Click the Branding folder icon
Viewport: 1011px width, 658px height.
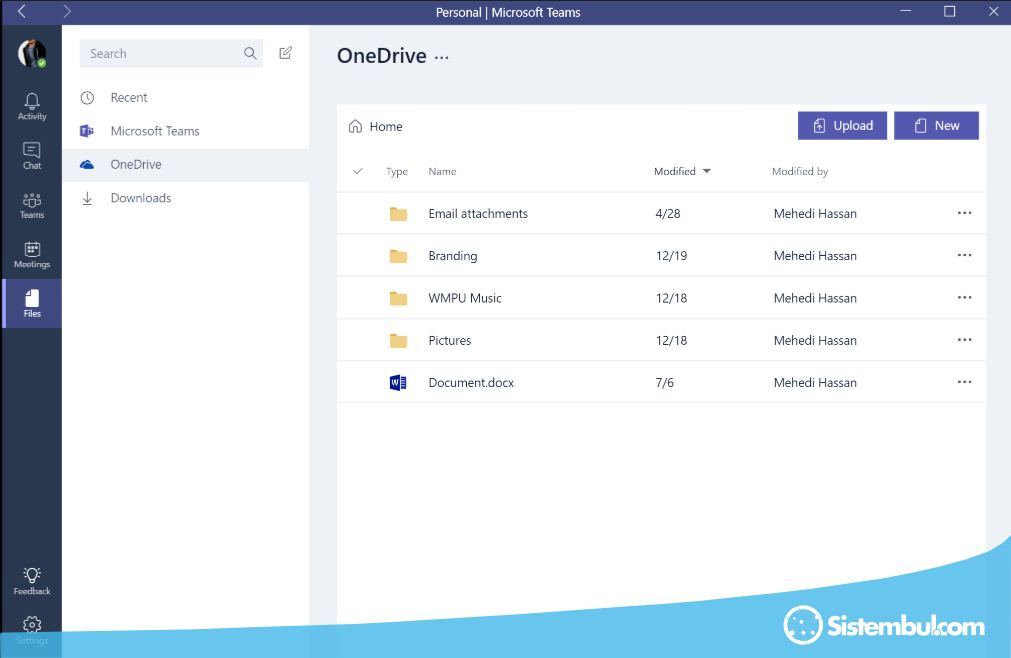pyautogui.click(x=398, y=256)
